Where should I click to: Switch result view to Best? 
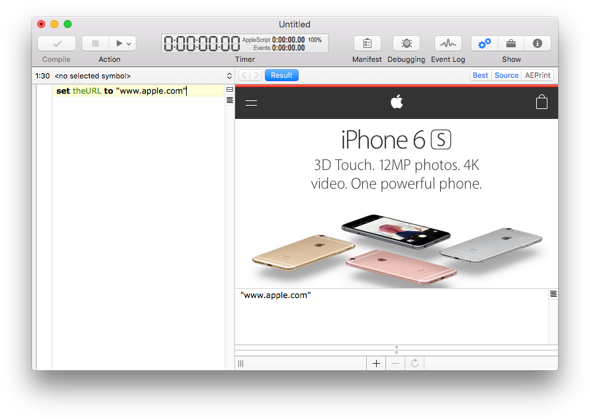point(480,75)
